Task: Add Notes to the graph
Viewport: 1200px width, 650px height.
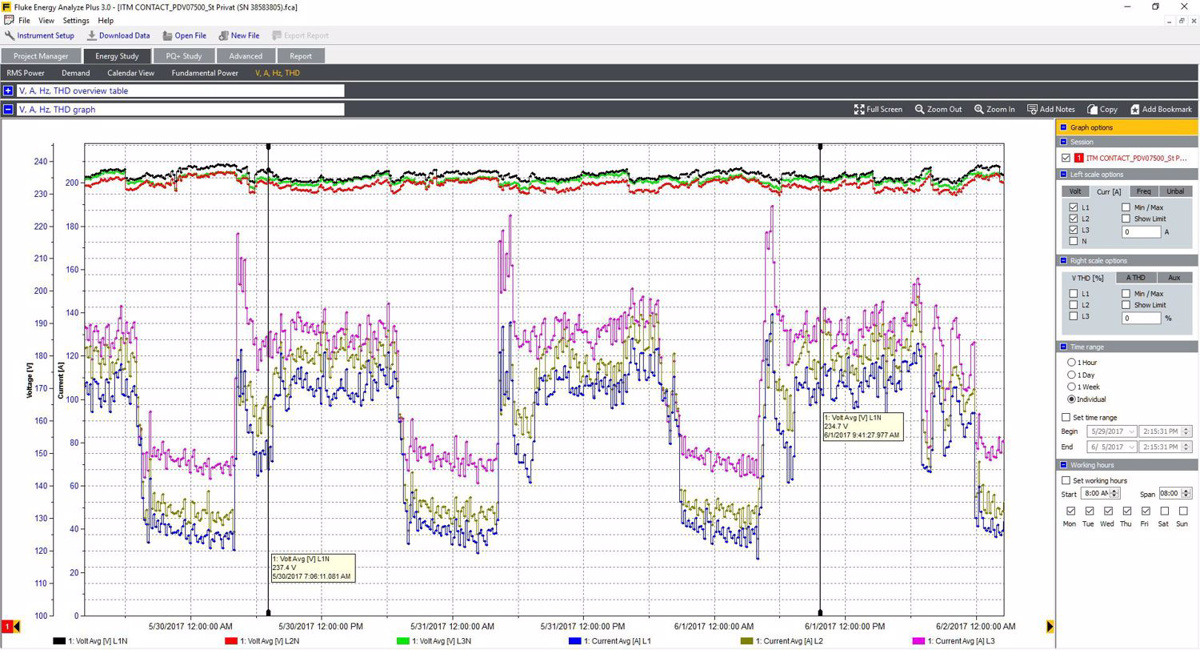Action: 1051,109
